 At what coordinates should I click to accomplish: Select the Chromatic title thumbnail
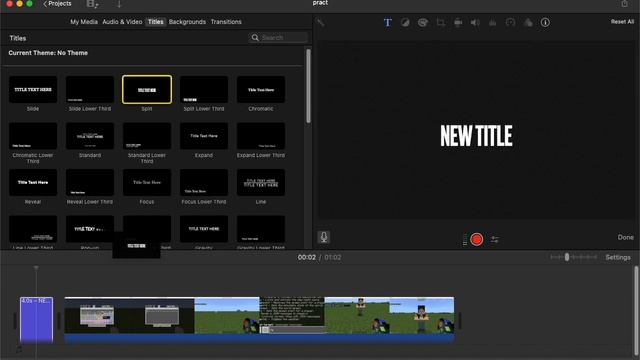[x=261, y=89]
